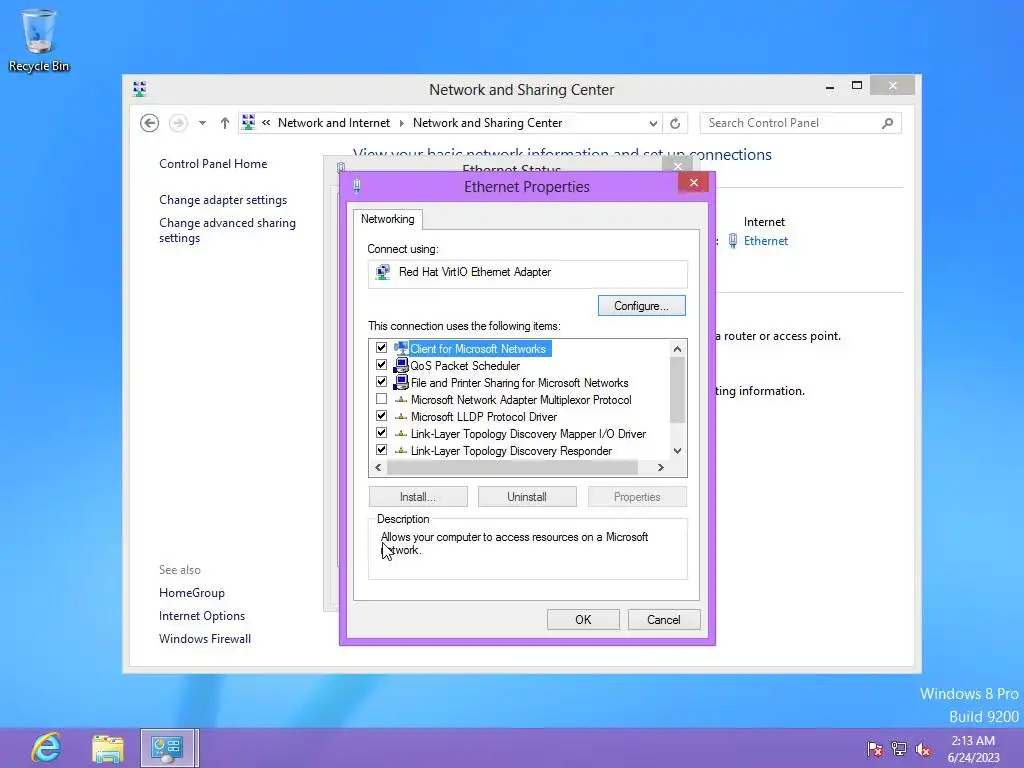Viewport: 1024px width, 768px height.
Task: Go back in Network and Sharing Center
Action: click(x=150, y=123)
